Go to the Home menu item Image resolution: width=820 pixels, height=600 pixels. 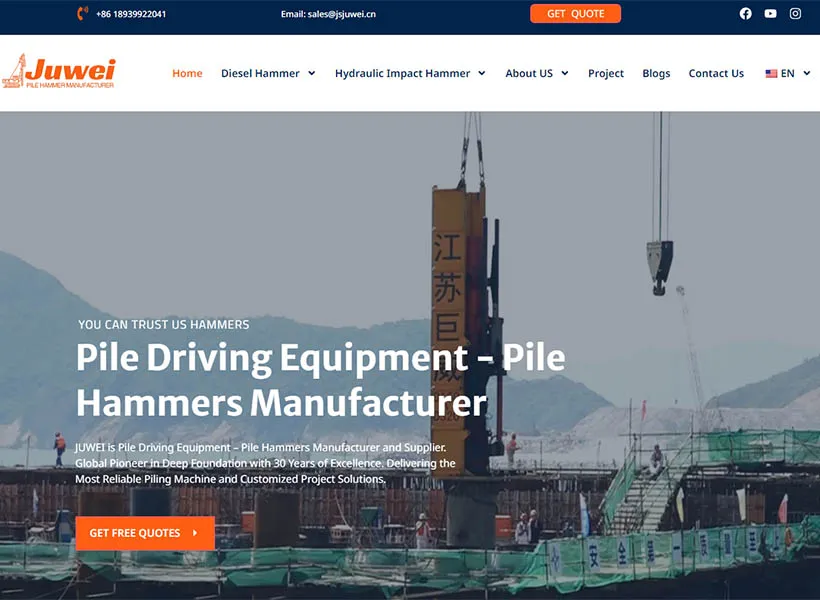[187, 73]
